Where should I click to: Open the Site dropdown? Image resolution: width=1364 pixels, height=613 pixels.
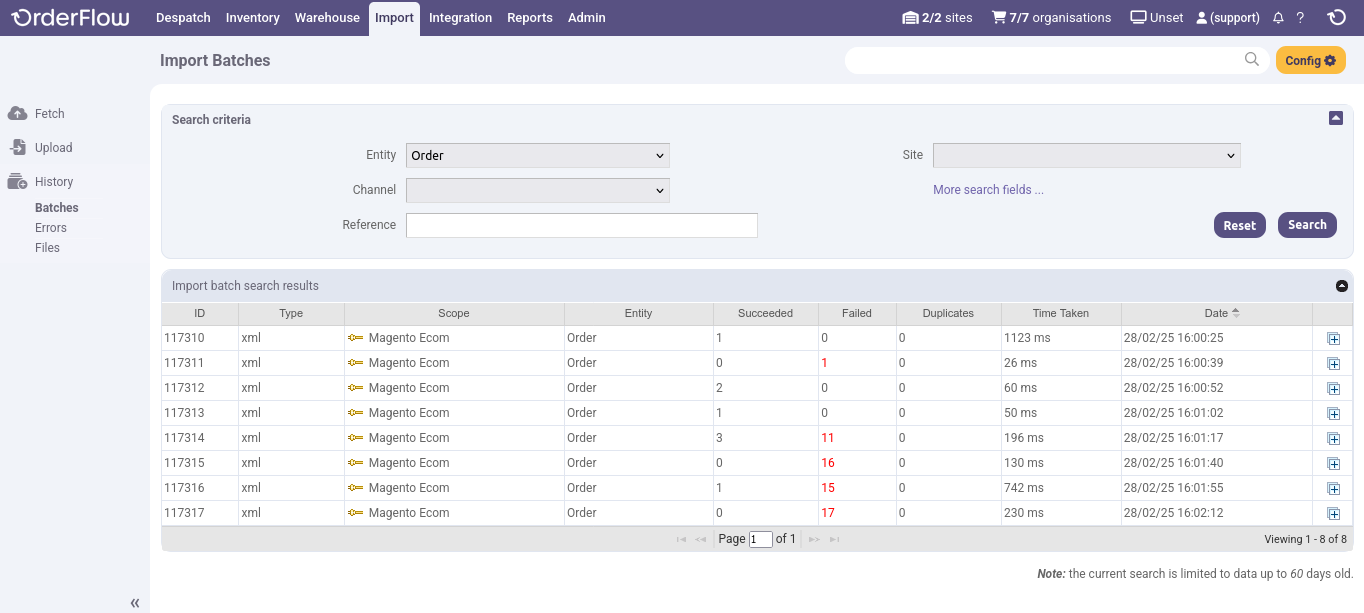click(x=1086, y=155)
